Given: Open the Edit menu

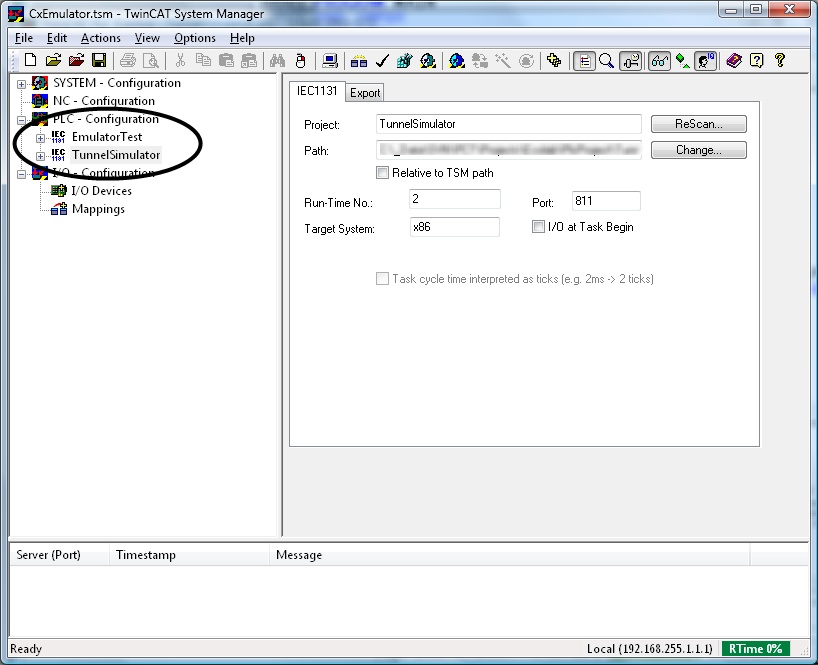Looking at the screenshot, I should click(x=56, y=38).
